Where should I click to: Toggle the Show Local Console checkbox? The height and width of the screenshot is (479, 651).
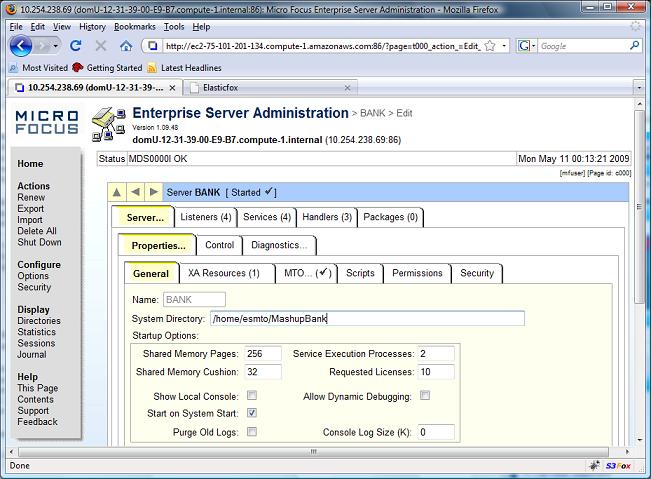252,395
